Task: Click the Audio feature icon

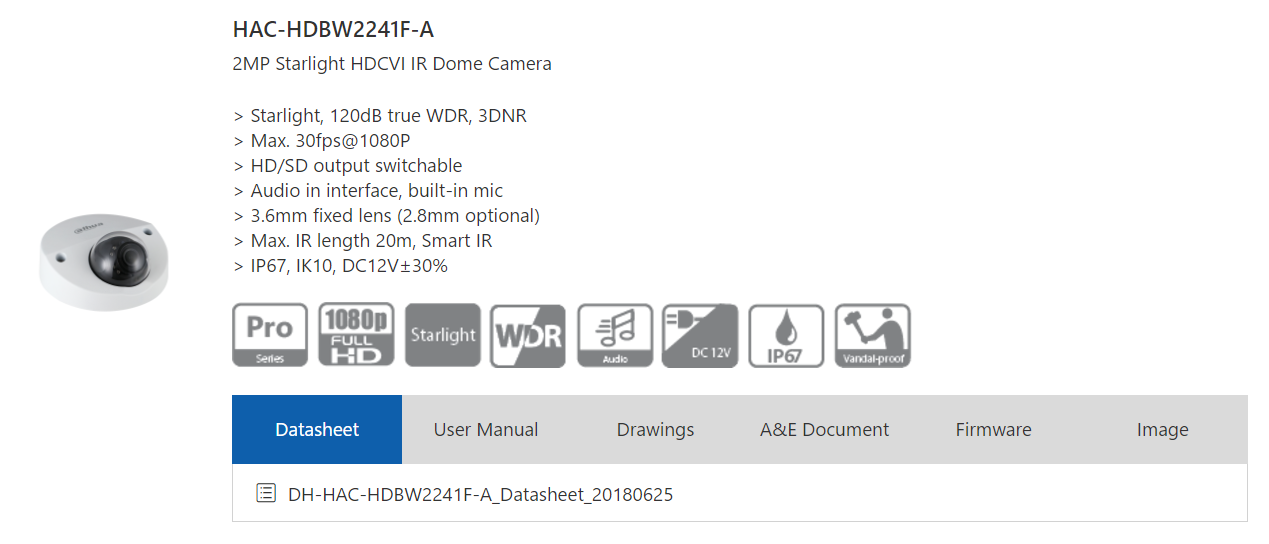Action: click(x=615, y=336)
